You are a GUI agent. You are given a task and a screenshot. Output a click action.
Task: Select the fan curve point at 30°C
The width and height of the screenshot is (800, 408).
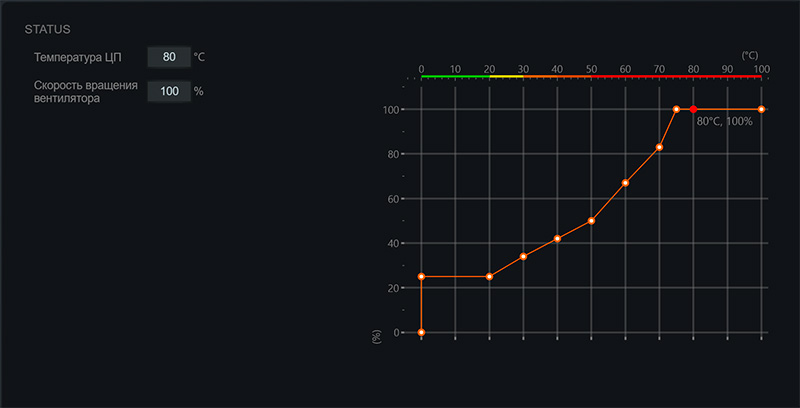[523, 256]
